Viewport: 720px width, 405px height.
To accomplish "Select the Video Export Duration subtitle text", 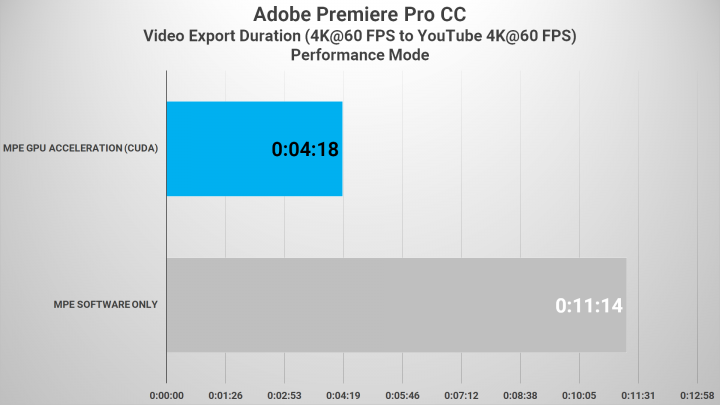I will (x=359, y=37).
